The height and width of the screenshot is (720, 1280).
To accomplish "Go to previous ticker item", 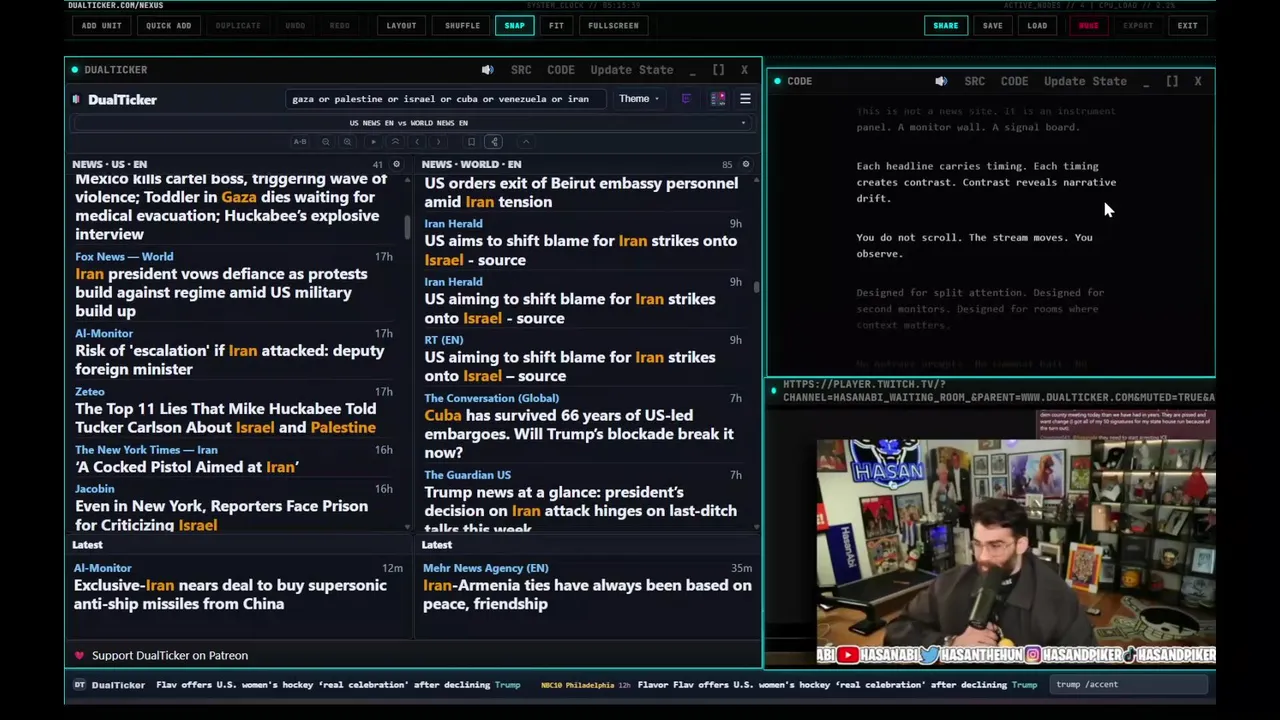I will [x=417, y=142].
